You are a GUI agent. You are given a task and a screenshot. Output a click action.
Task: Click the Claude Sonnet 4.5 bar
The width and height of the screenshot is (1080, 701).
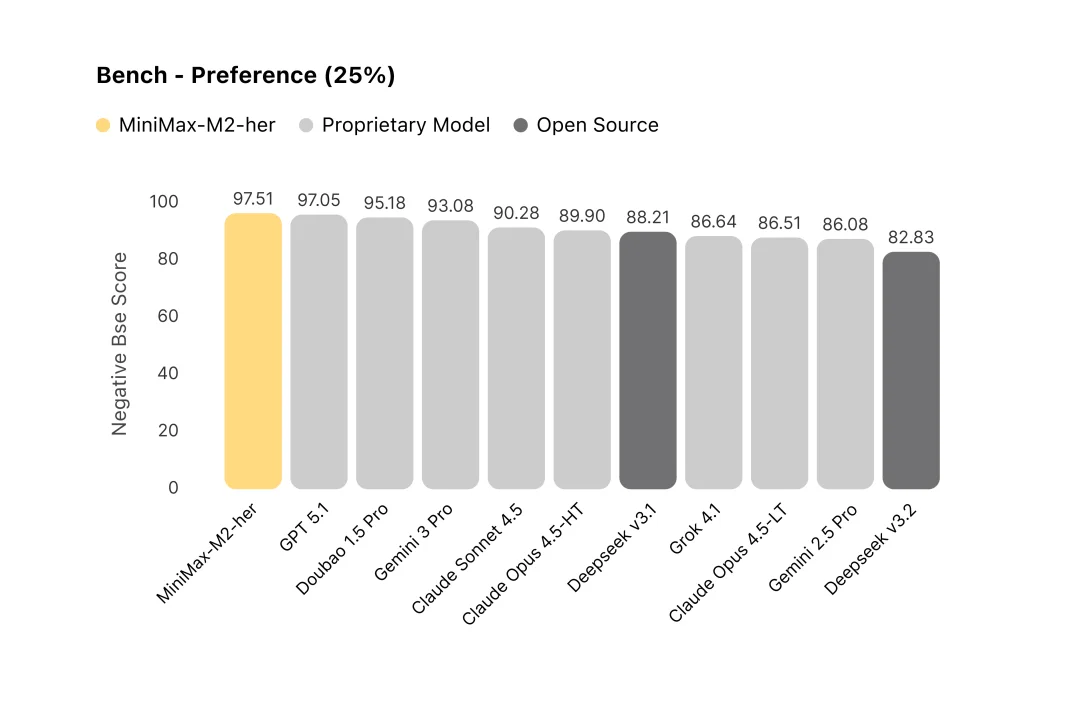[x=516, y=358]
